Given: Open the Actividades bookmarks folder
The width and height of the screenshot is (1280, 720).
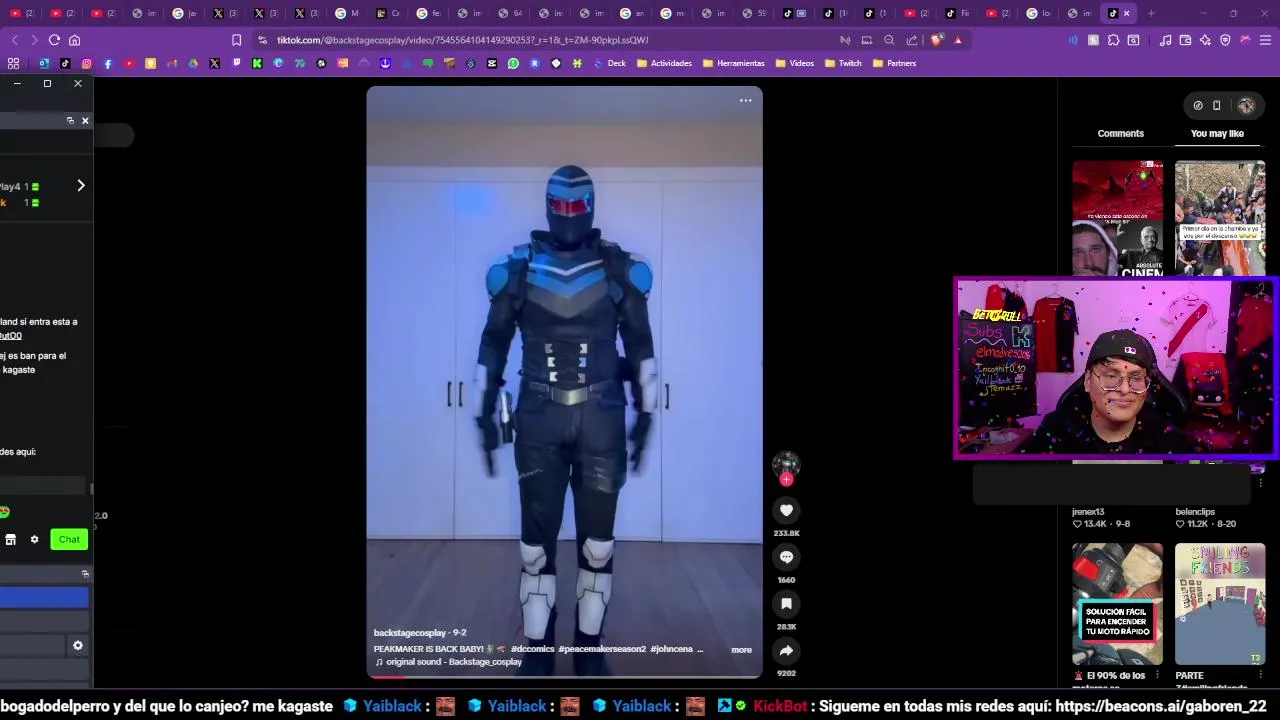Looking at the screenshot, I should coord(664,63).
